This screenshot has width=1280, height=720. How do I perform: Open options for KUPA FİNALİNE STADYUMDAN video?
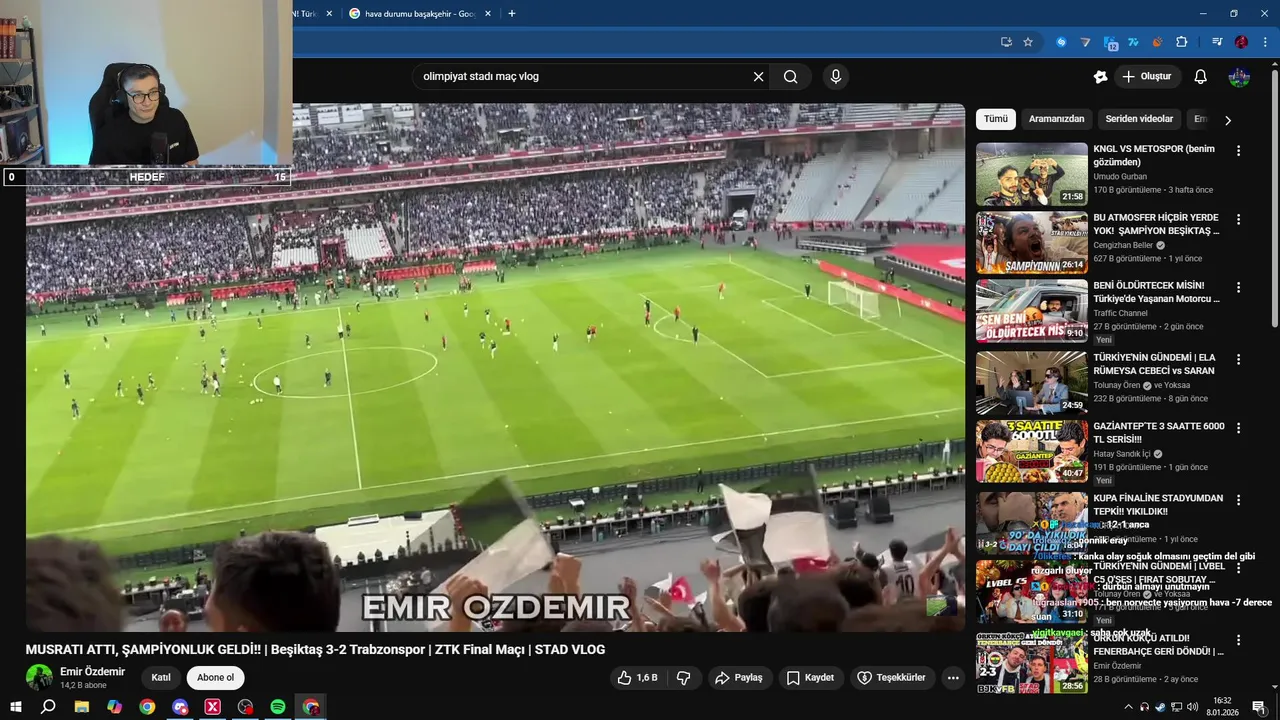point(1238,500)
